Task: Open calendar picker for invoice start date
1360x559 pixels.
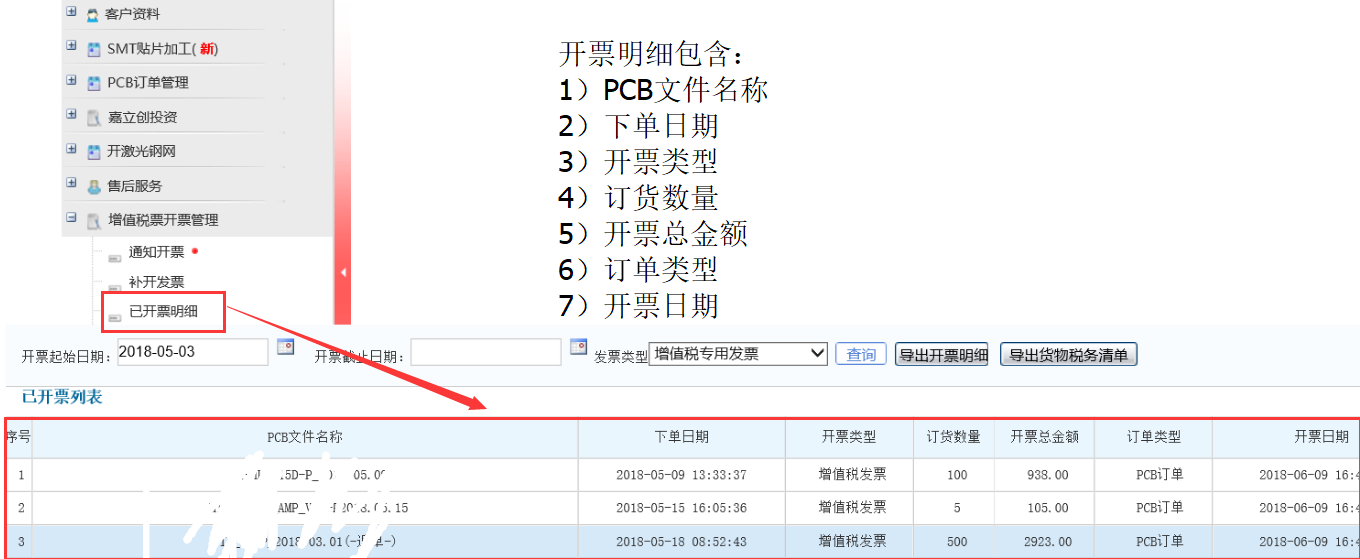Action: tap(286, 347)
